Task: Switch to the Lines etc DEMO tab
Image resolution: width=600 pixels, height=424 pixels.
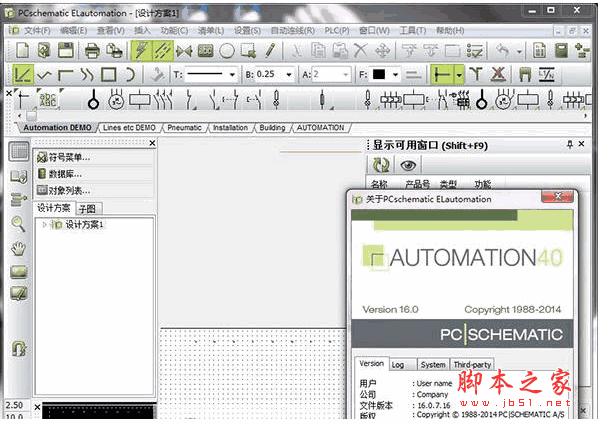Action: coord(129,128)
